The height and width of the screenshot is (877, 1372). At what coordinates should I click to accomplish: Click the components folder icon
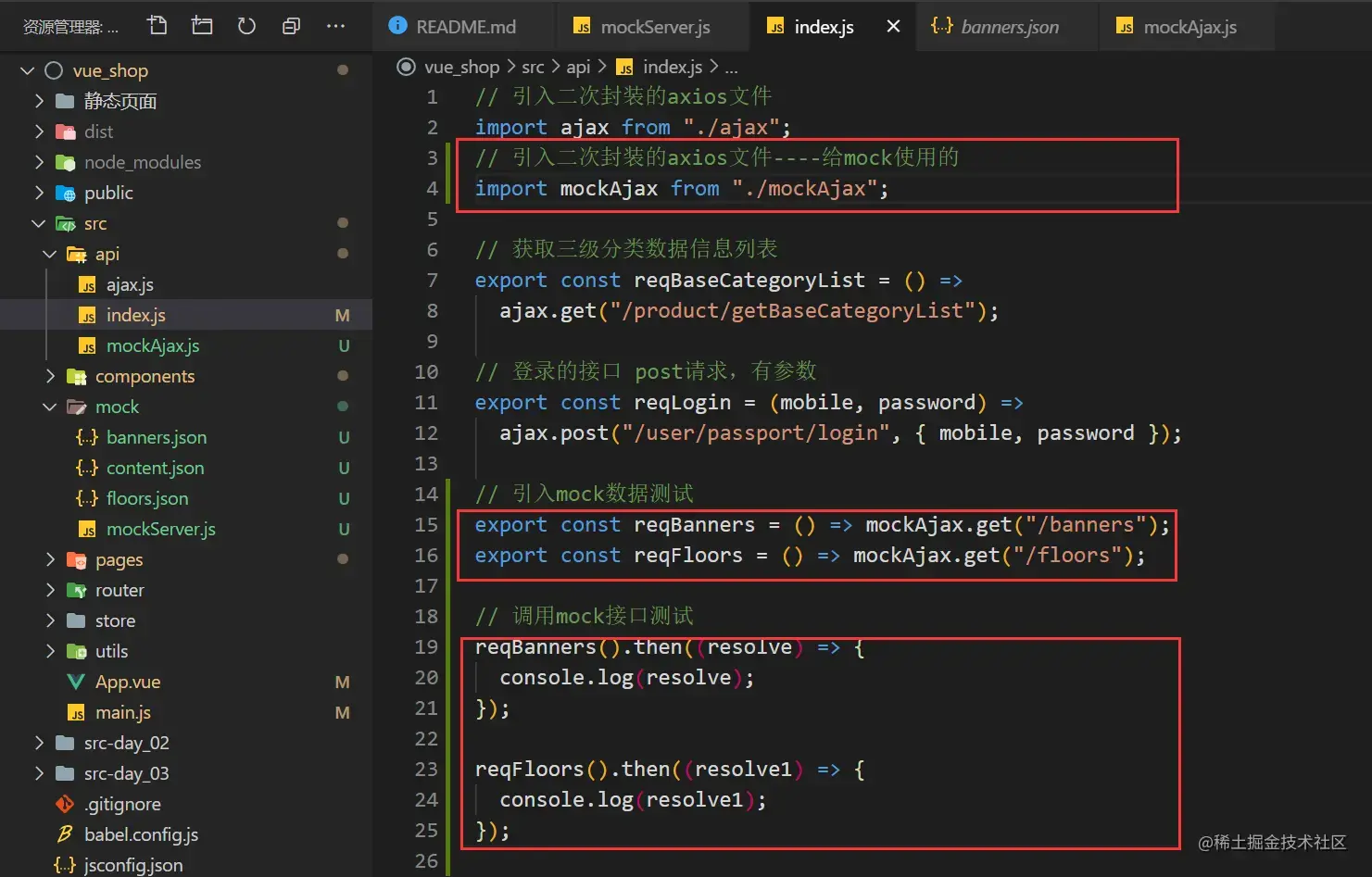click(x=76, y=376)
